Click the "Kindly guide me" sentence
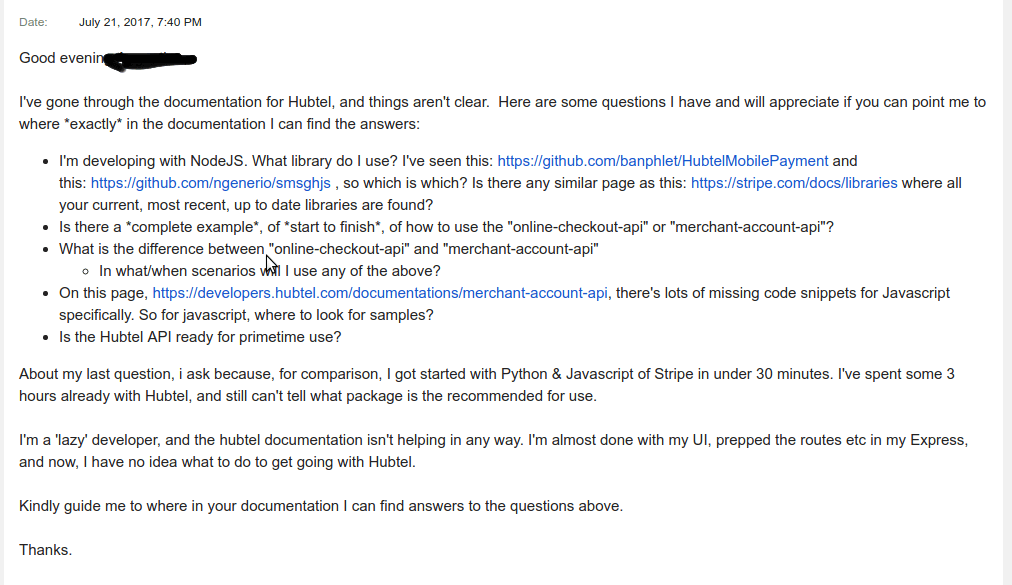The image size is (1012, 585). click(x=320, y=506)
